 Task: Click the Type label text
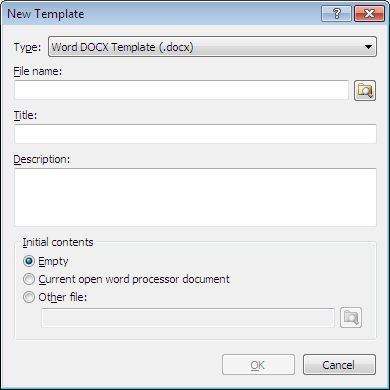(27, 47)
